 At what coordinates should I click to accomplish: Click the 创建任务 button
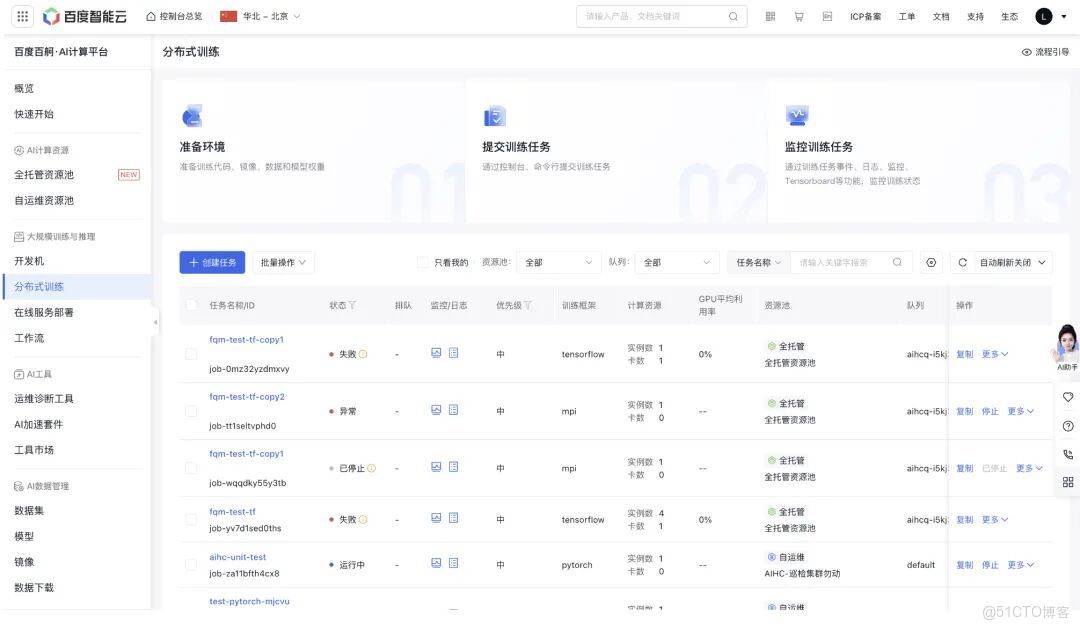212,261
